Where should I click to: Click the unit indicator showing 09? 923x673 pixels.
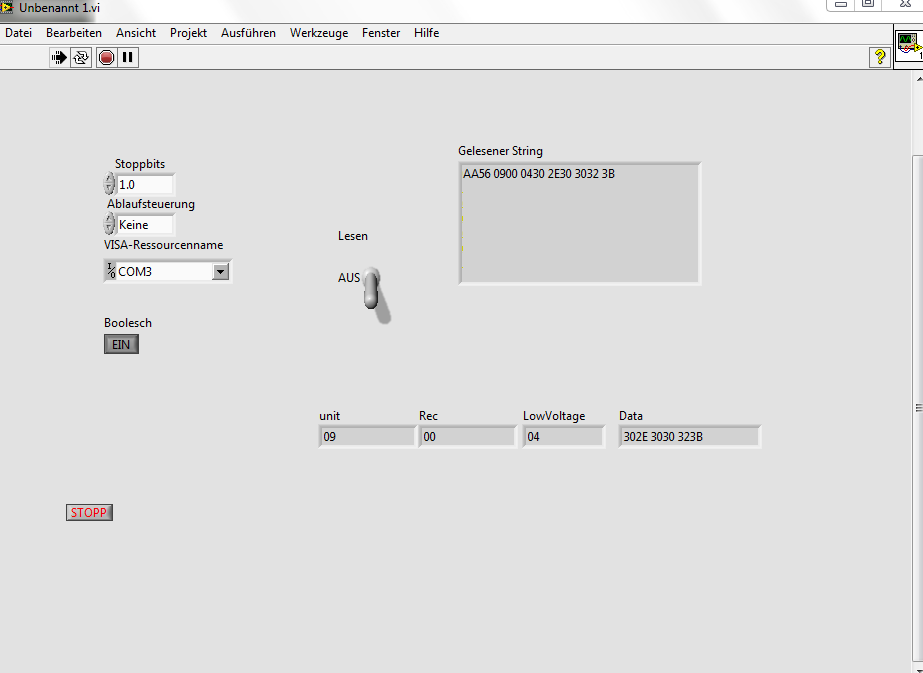pyautogui.click(x=367, y=437)
